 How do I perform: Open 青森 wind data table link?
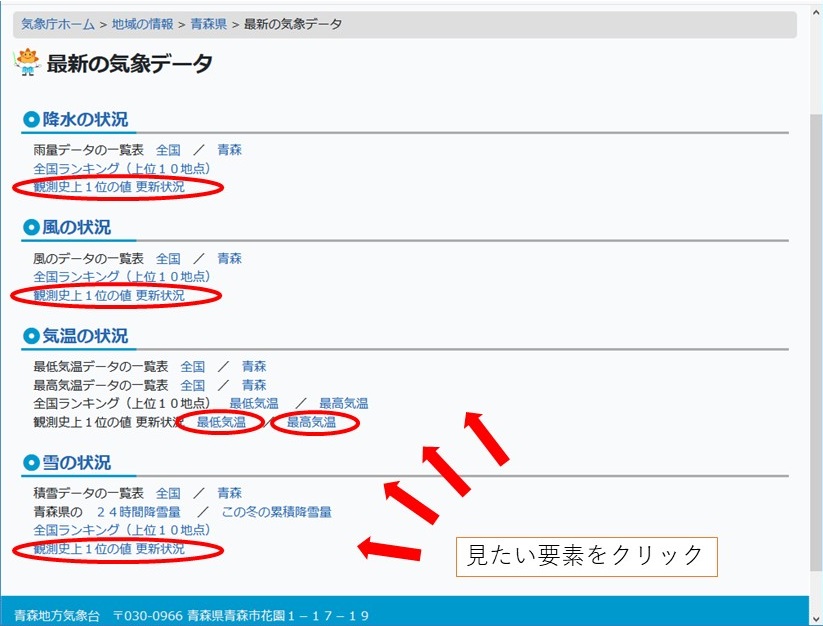[x=229, y=259]
